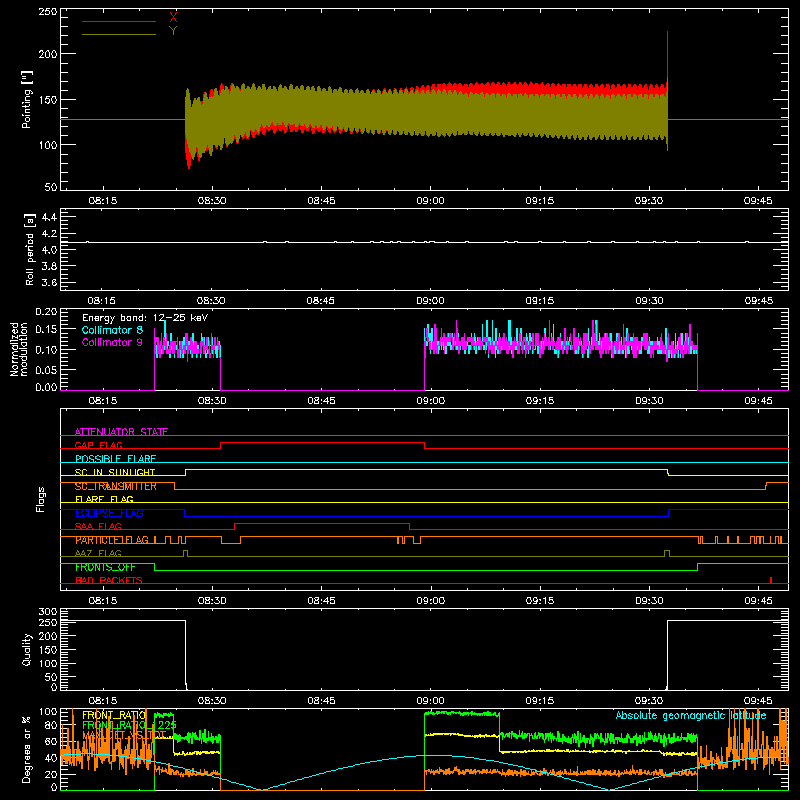Click the 09:15 tick under the modulation plot

click(x=540, y=401)
